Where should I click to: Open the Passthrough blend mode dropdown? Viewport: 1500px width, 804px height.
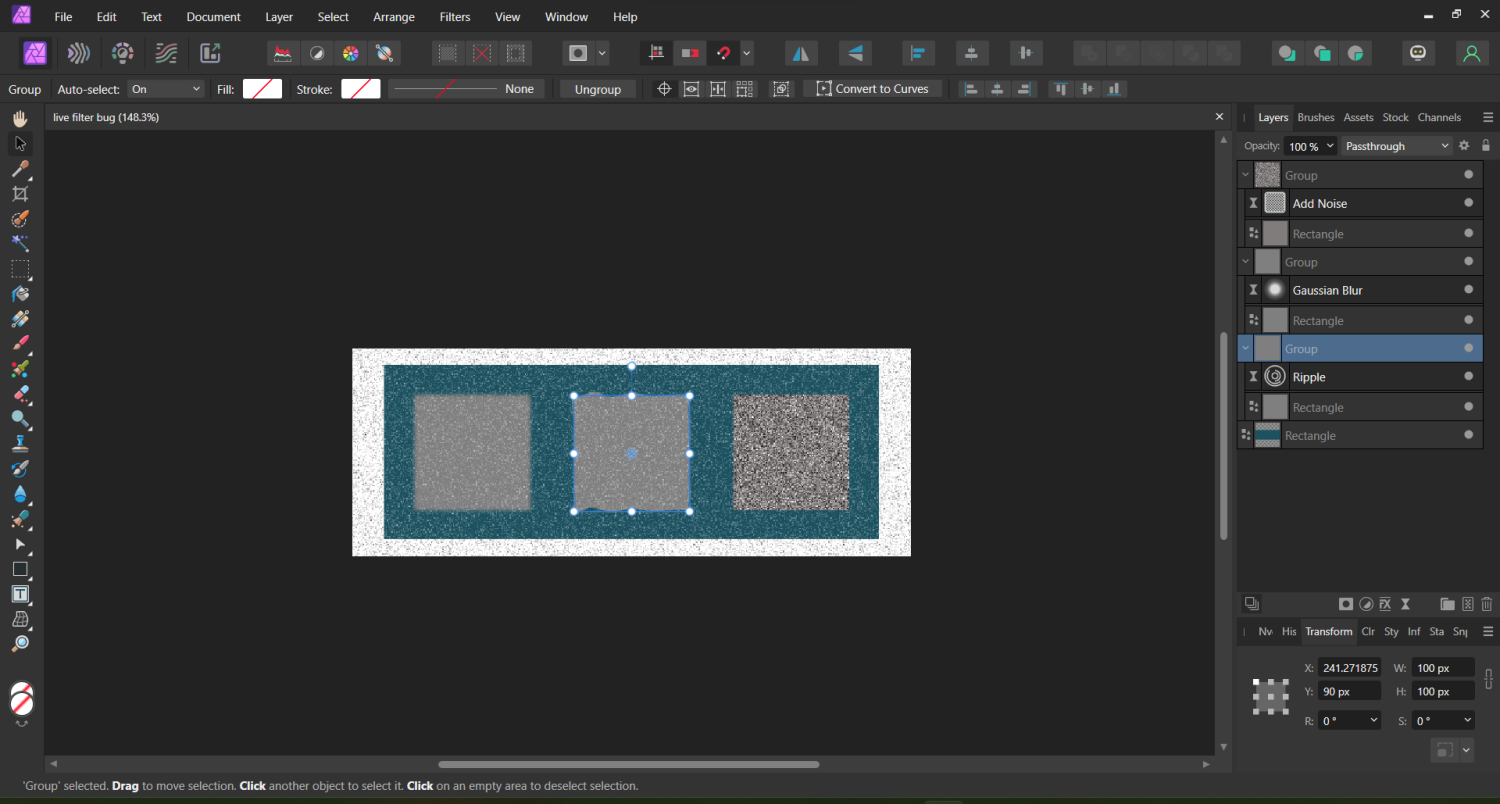pyautogui.click(x=1396, y=146)
